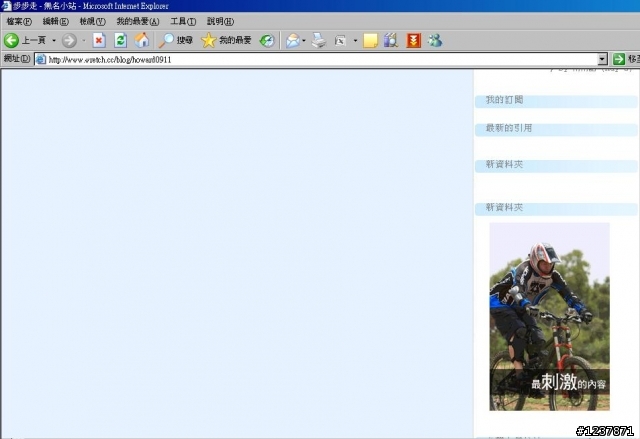The width and height of the screenshot is (640, 439).
Task: Open the Mail button dropdown arrow
Action: point(304,40)
